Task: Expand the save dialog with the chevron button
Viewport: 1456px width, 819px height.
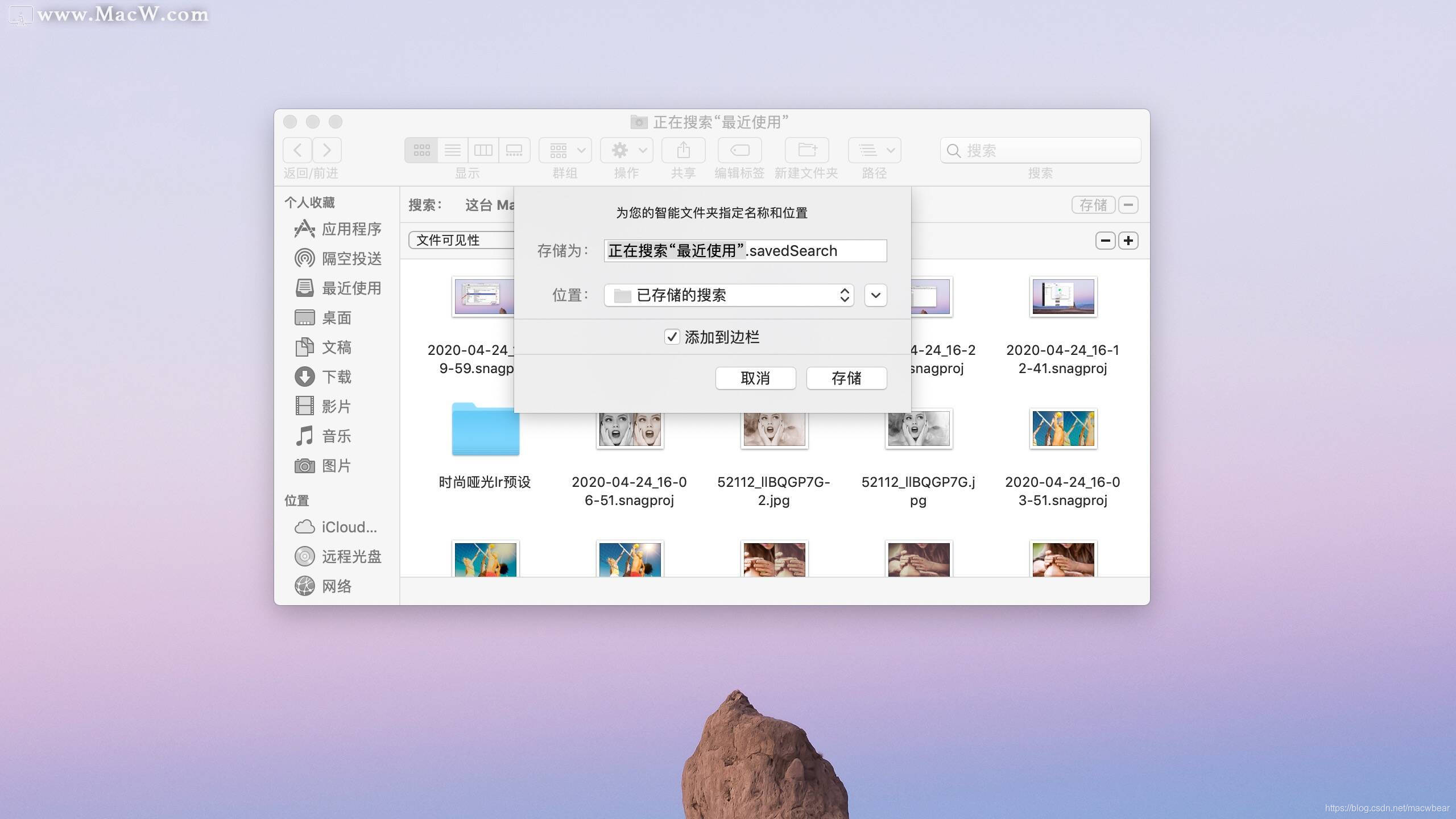Action: click(876, 295)
